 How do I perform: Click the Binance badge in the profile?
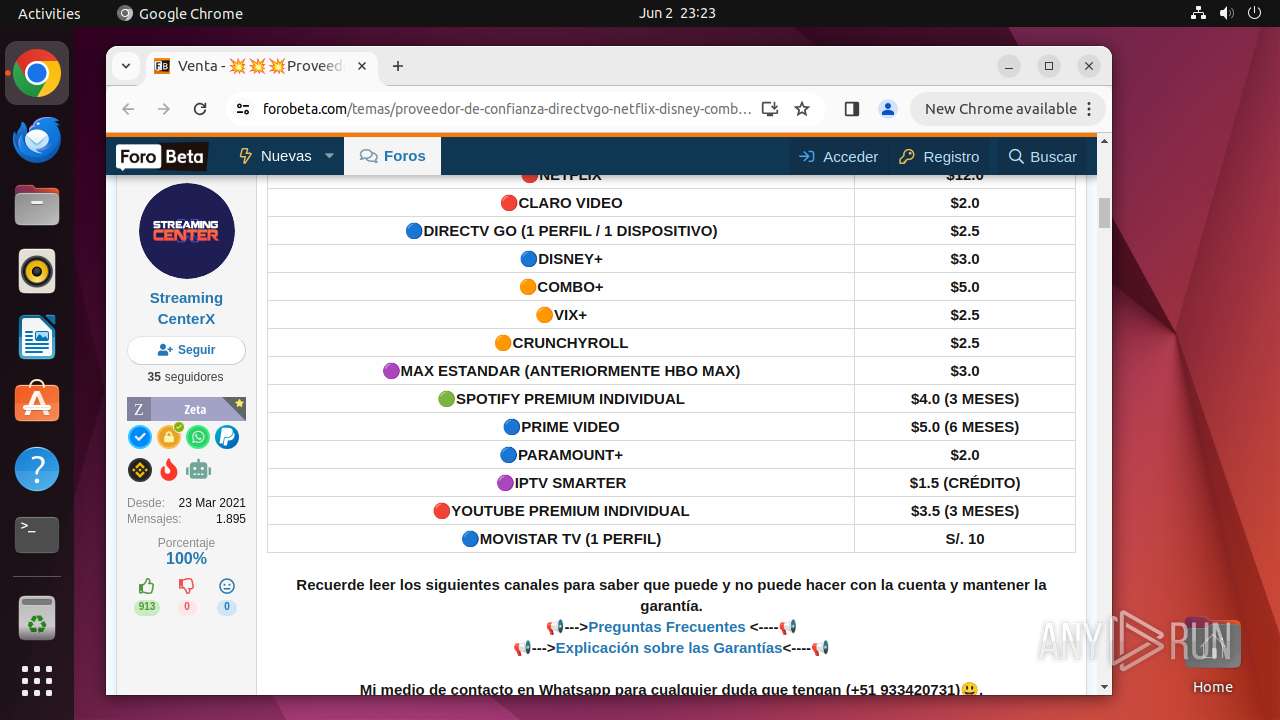coord(140,469)
